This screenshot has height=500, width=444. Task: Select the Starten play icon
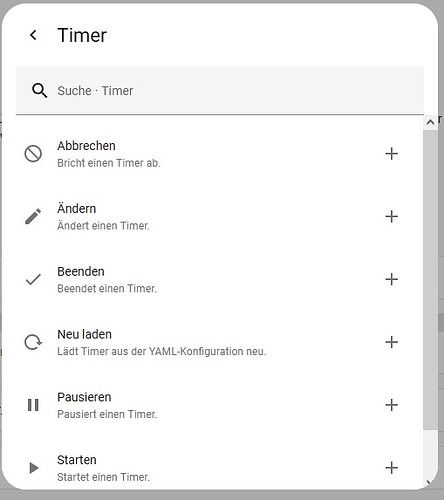coord(34,468)
